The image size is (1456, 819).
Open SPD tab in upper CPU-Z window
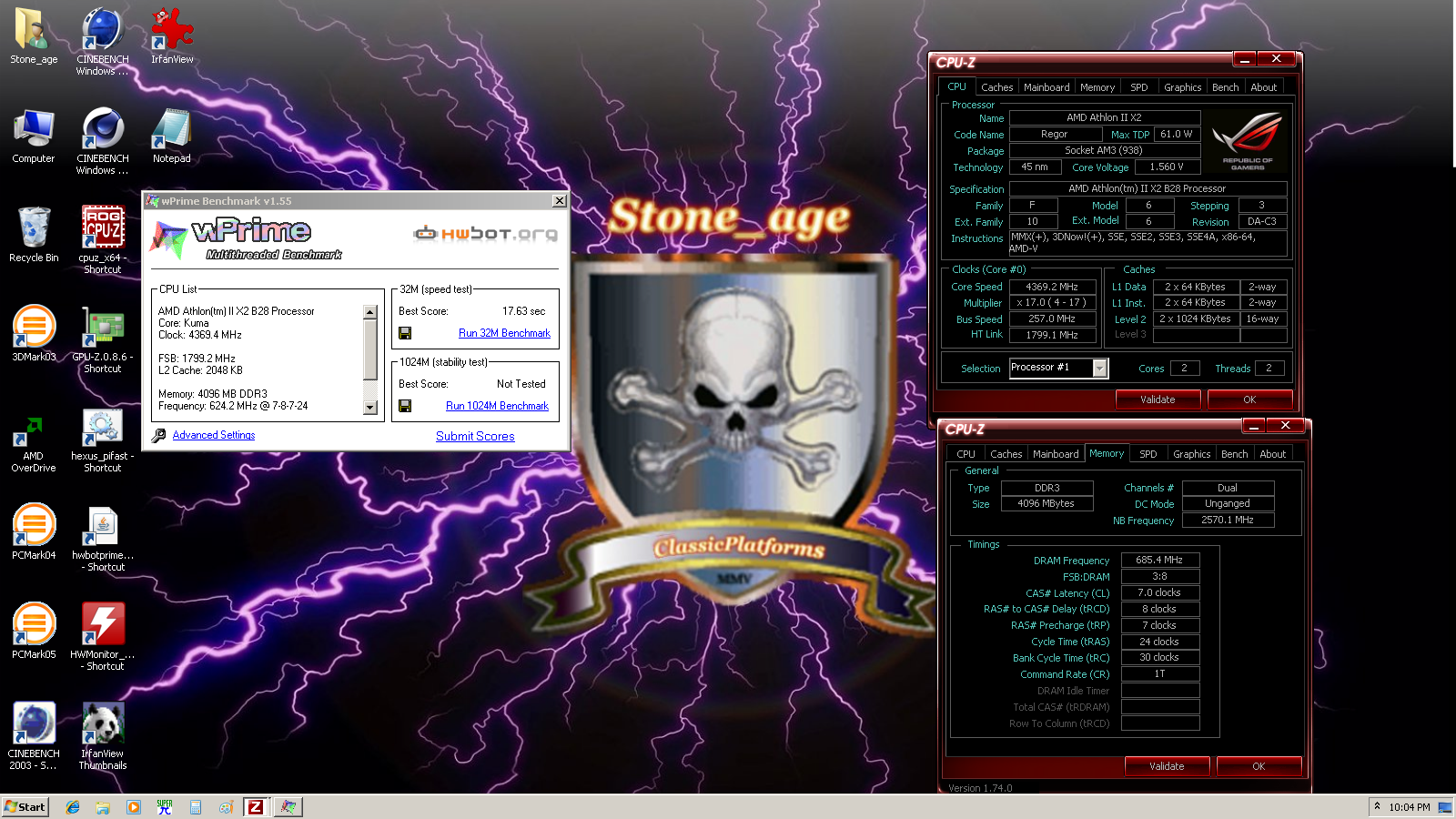1139,87
